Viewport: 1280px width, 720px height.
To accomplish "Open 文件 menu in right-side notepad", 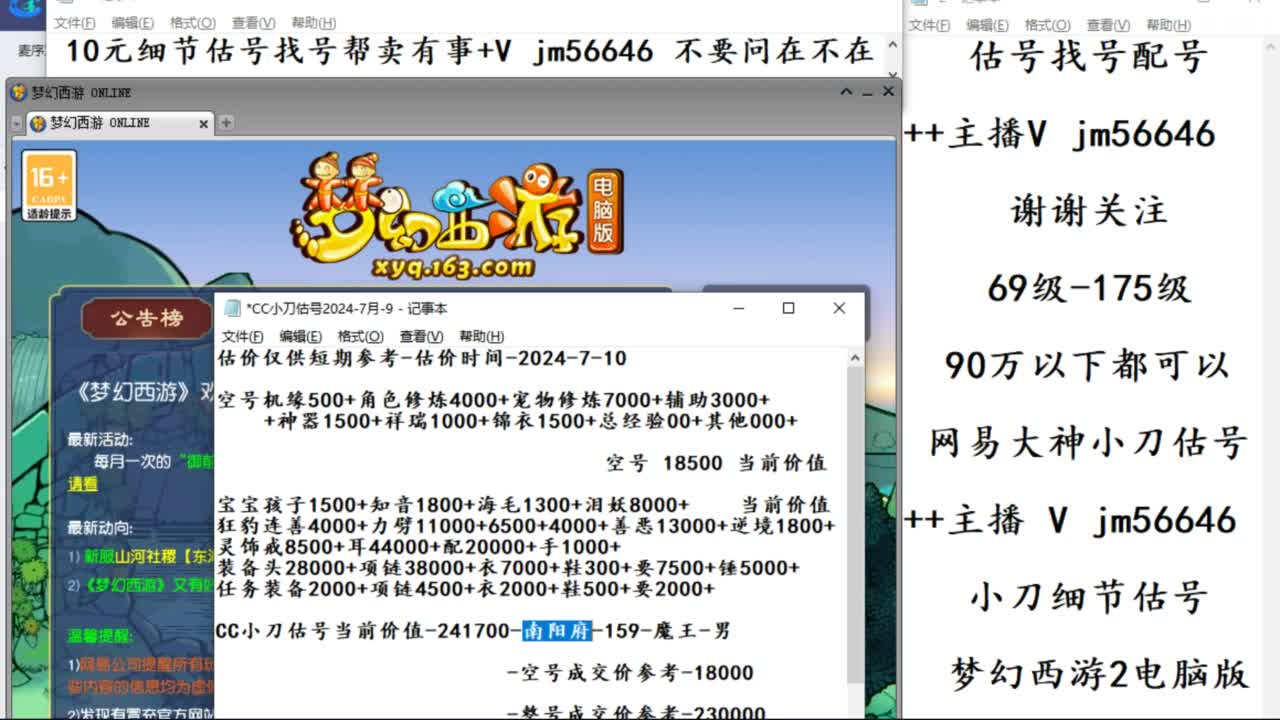I will pyautogui.click(x=929, y=25).
